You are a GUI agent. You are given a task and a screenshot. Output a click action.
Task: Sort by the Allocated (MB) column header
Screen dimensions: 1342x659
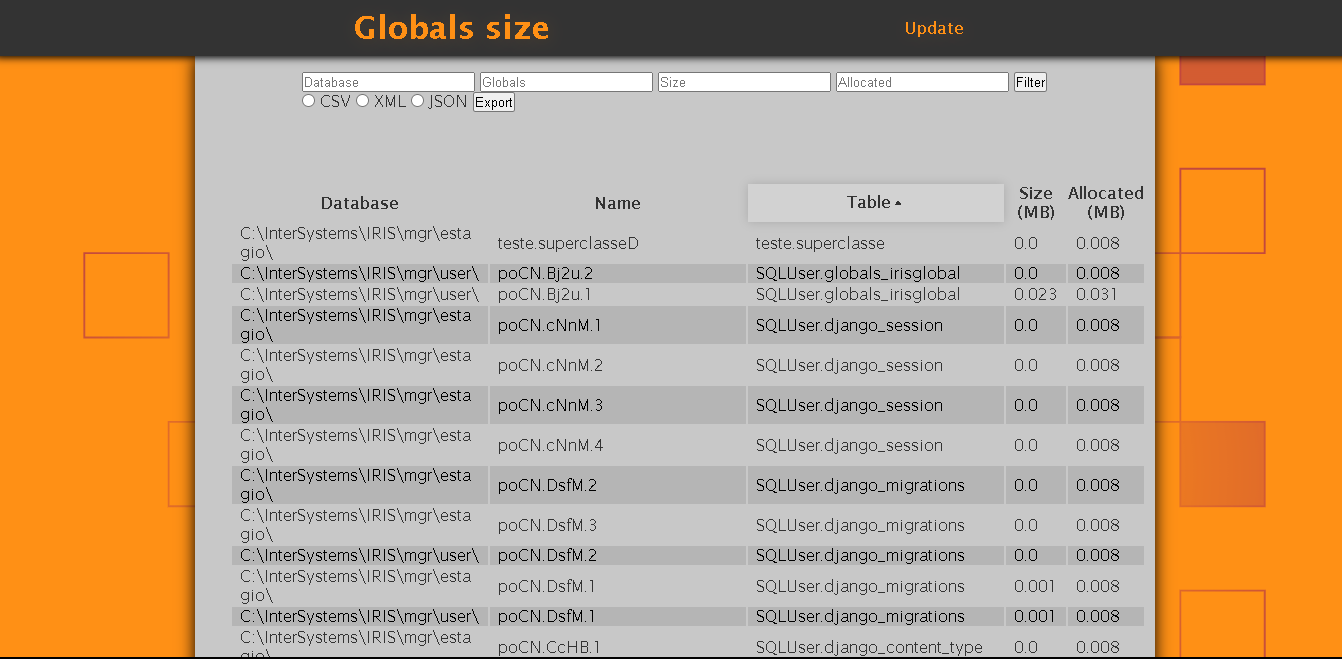pos(1106,202)
